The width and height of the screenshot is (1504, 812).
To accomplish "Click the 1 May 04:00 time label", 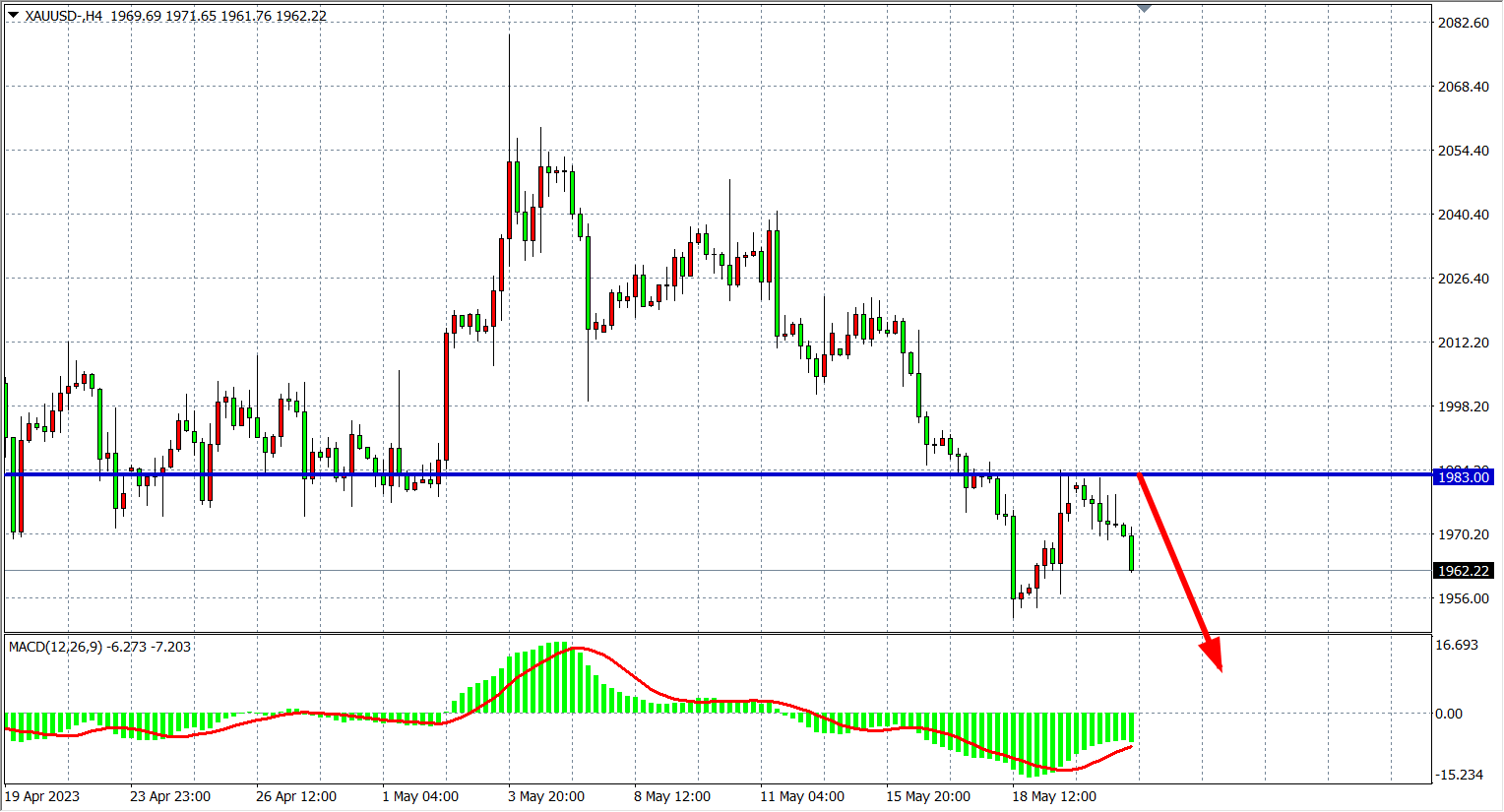I will point(420,796).
